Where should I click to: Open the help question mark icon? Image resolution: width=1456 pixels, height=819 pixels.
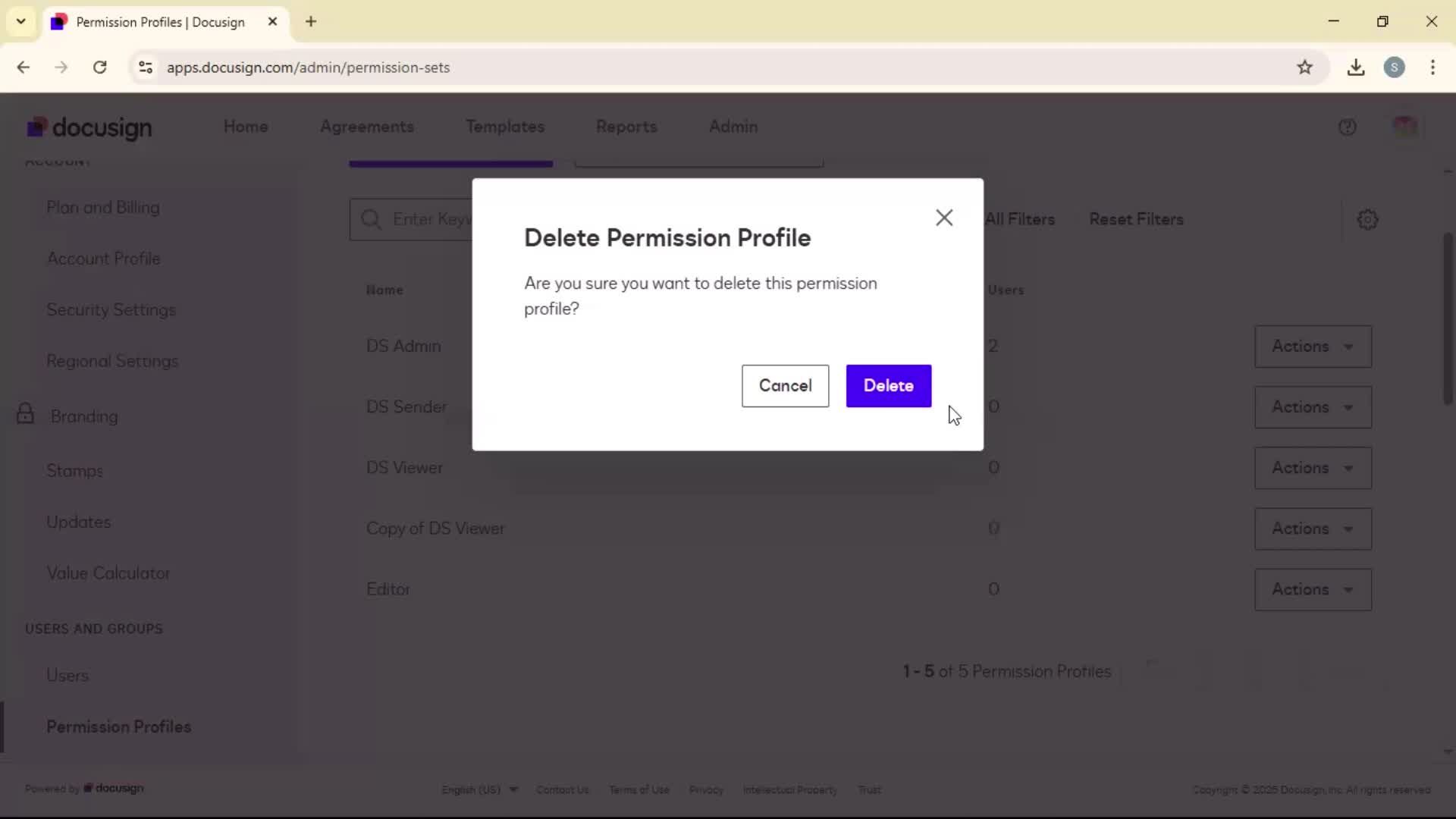[x=1347, y=127]
